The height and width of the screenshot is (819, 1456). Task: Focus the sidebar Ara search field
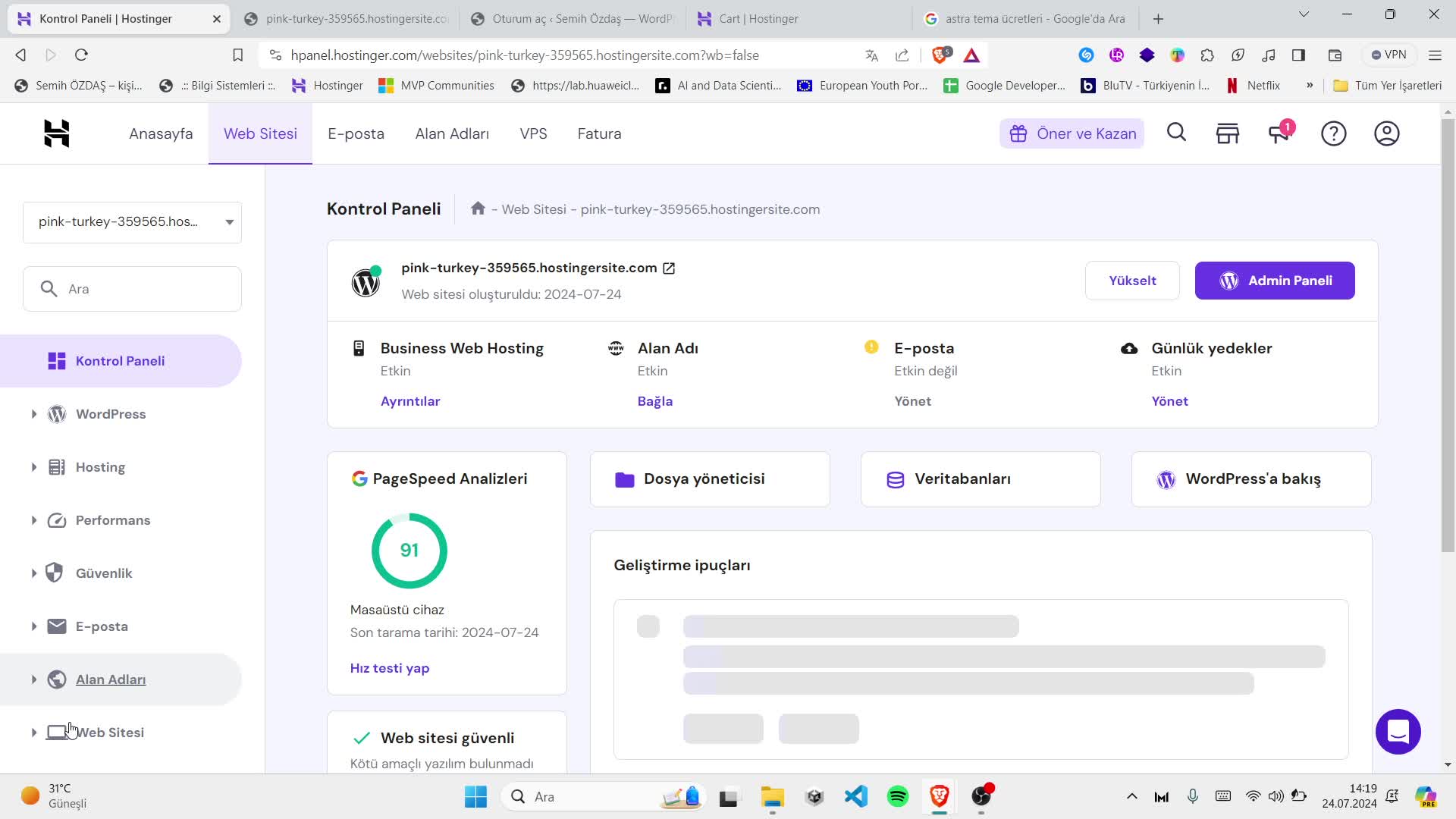click(132, 289)
